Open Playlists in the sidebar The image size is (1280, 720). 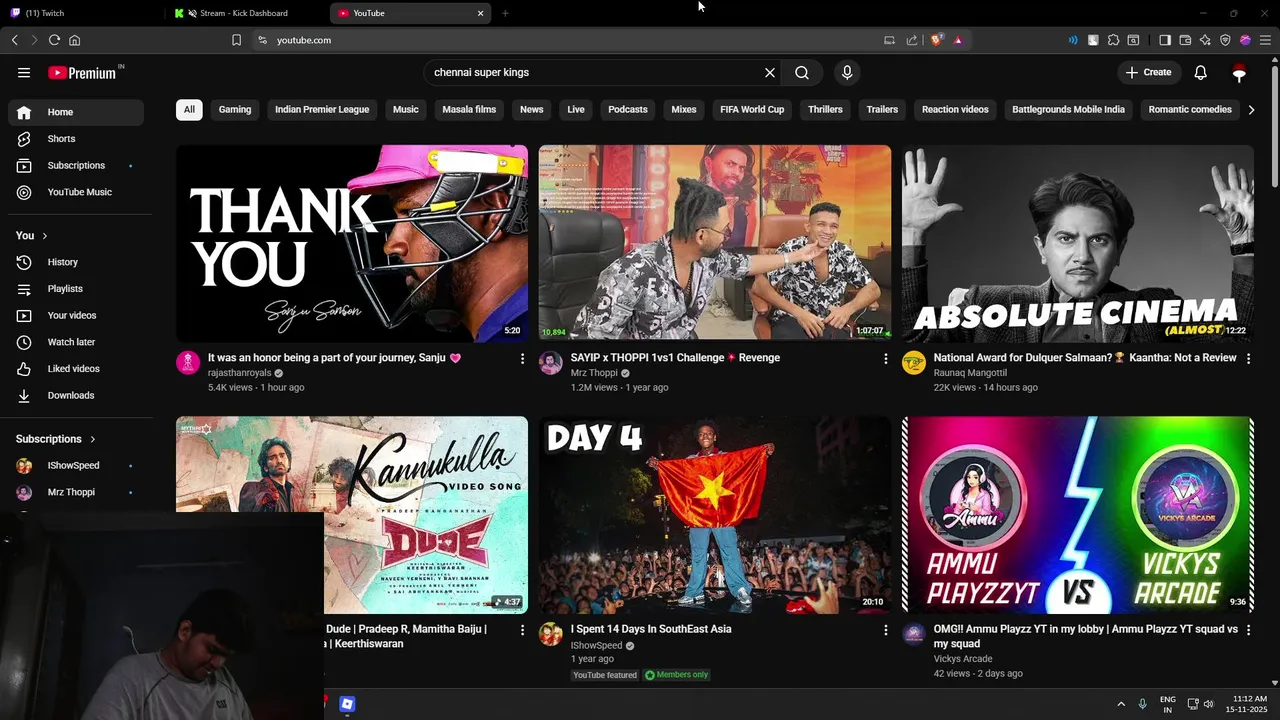[76, 289]
